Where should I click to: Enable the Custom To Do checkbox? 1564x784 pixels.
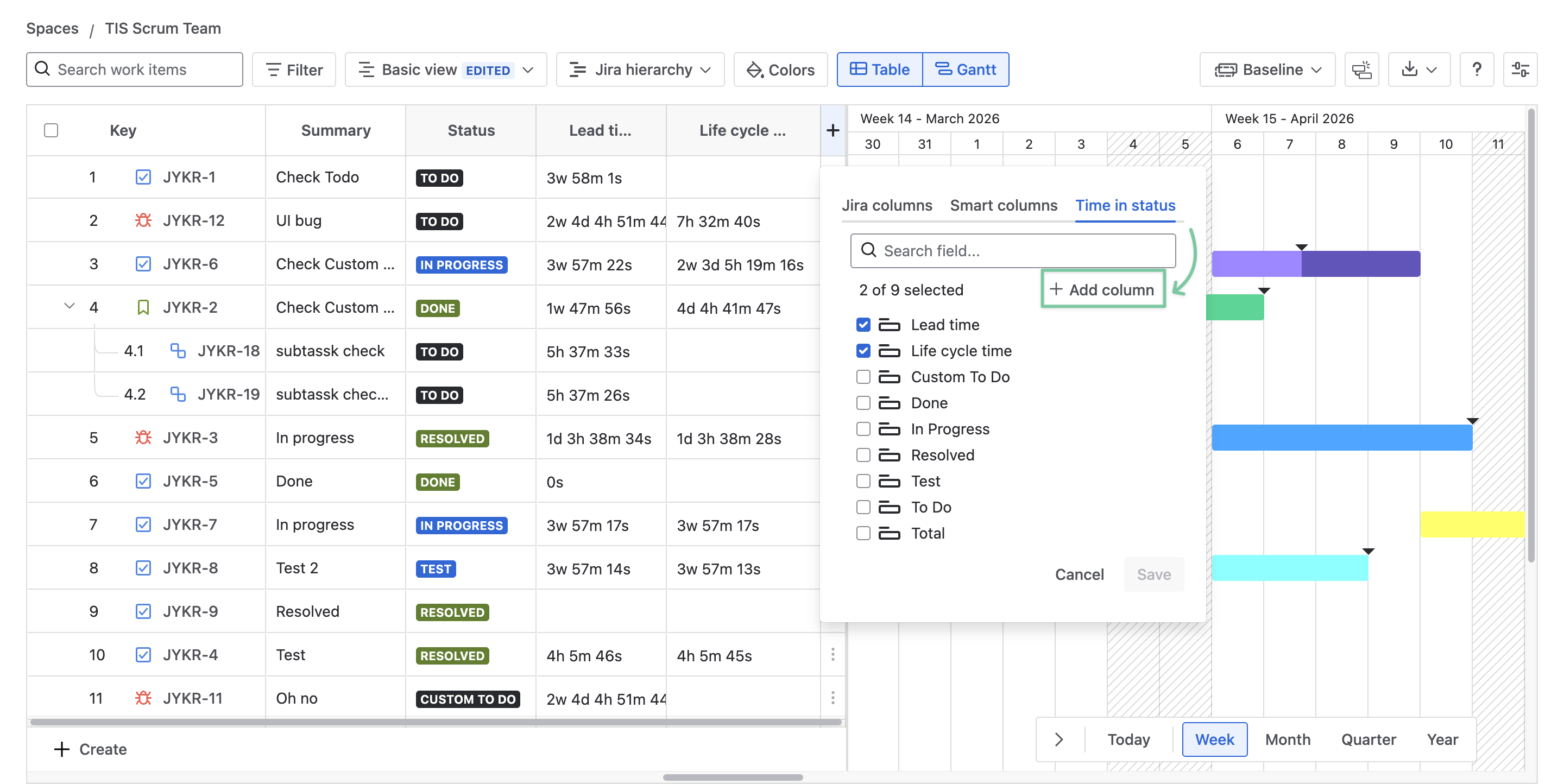tap(863, 377)
